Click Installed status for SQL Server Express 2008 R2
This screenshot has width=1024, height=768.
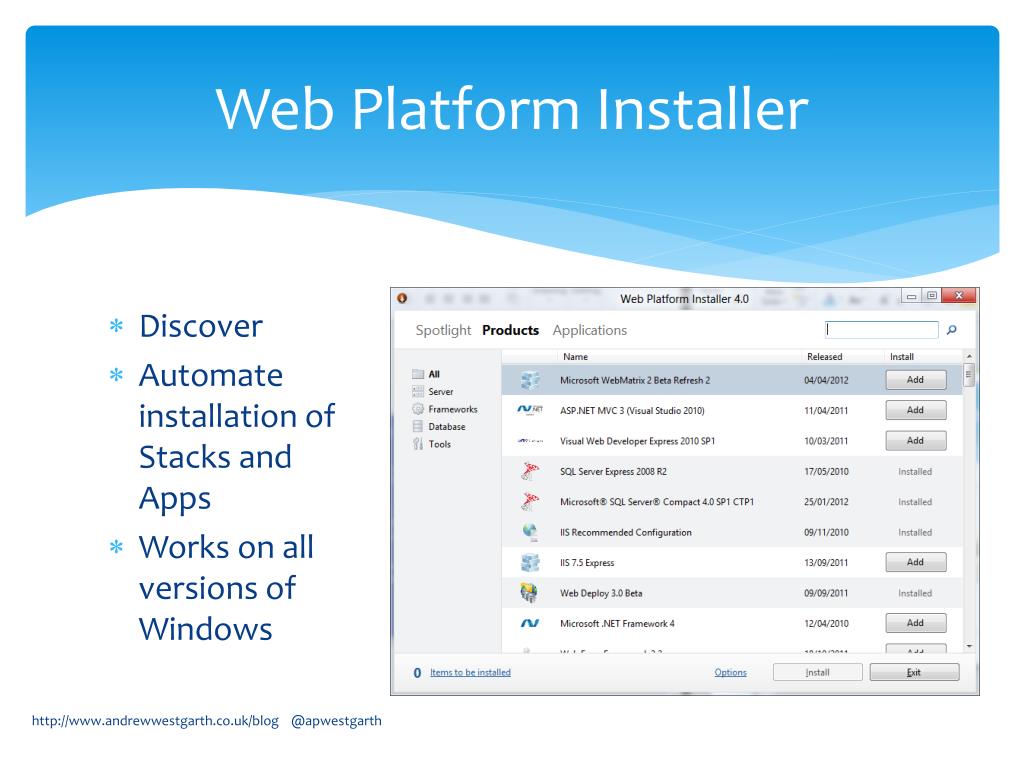915,472
